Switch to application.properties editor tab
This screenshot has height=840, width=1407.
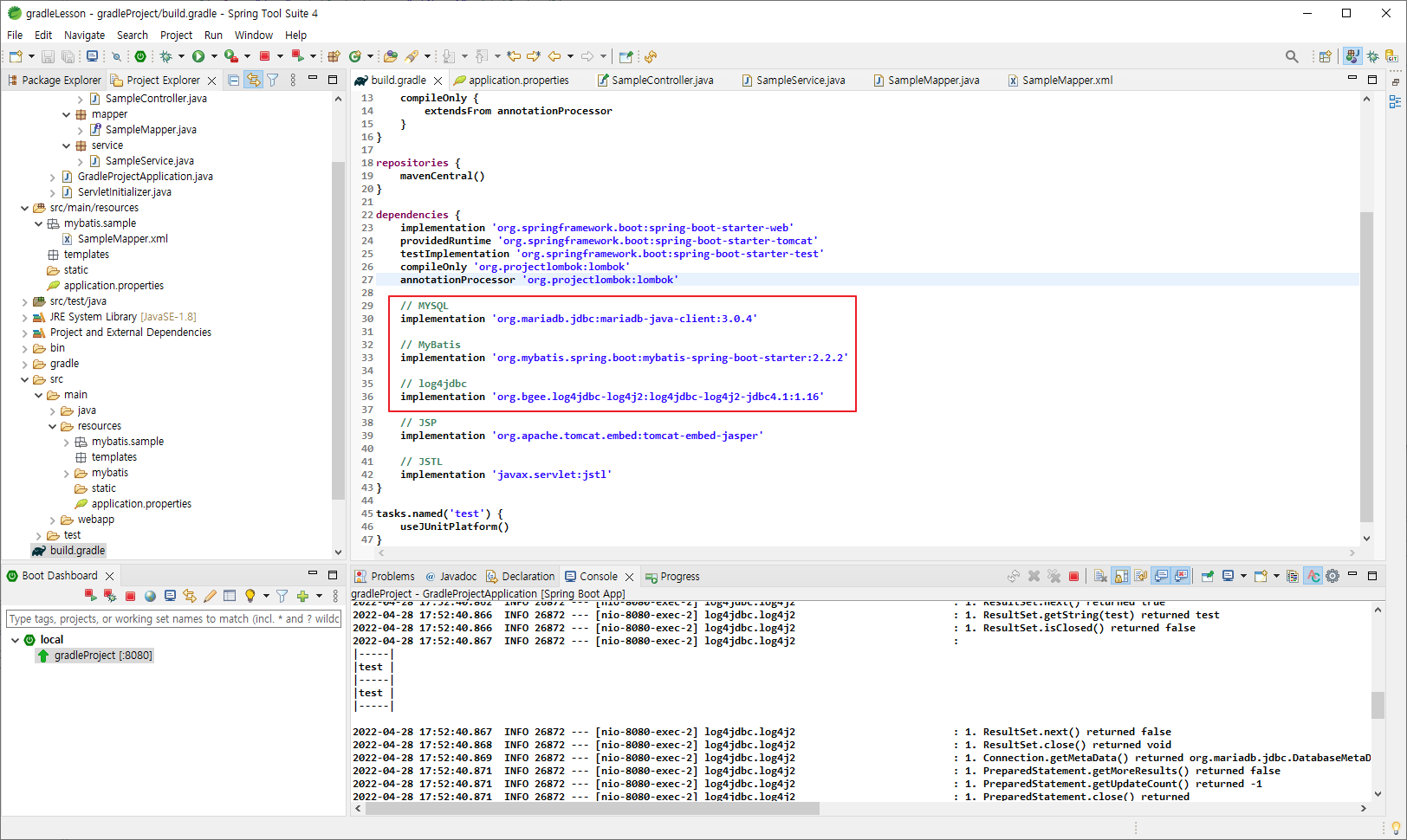[x=511, y=80]
